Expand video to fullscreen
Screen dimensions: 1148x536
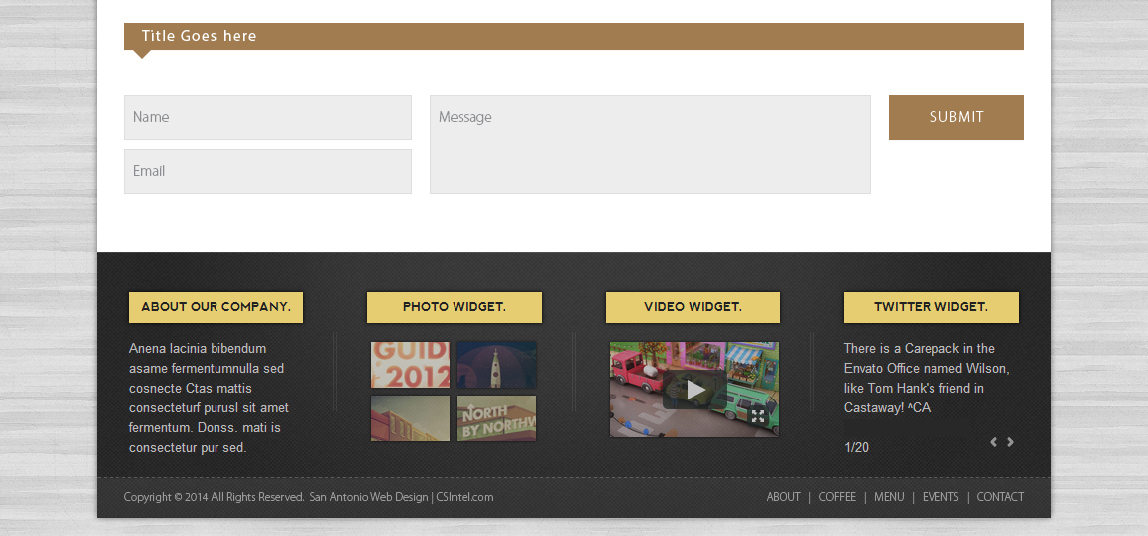(x=758, y=416)
